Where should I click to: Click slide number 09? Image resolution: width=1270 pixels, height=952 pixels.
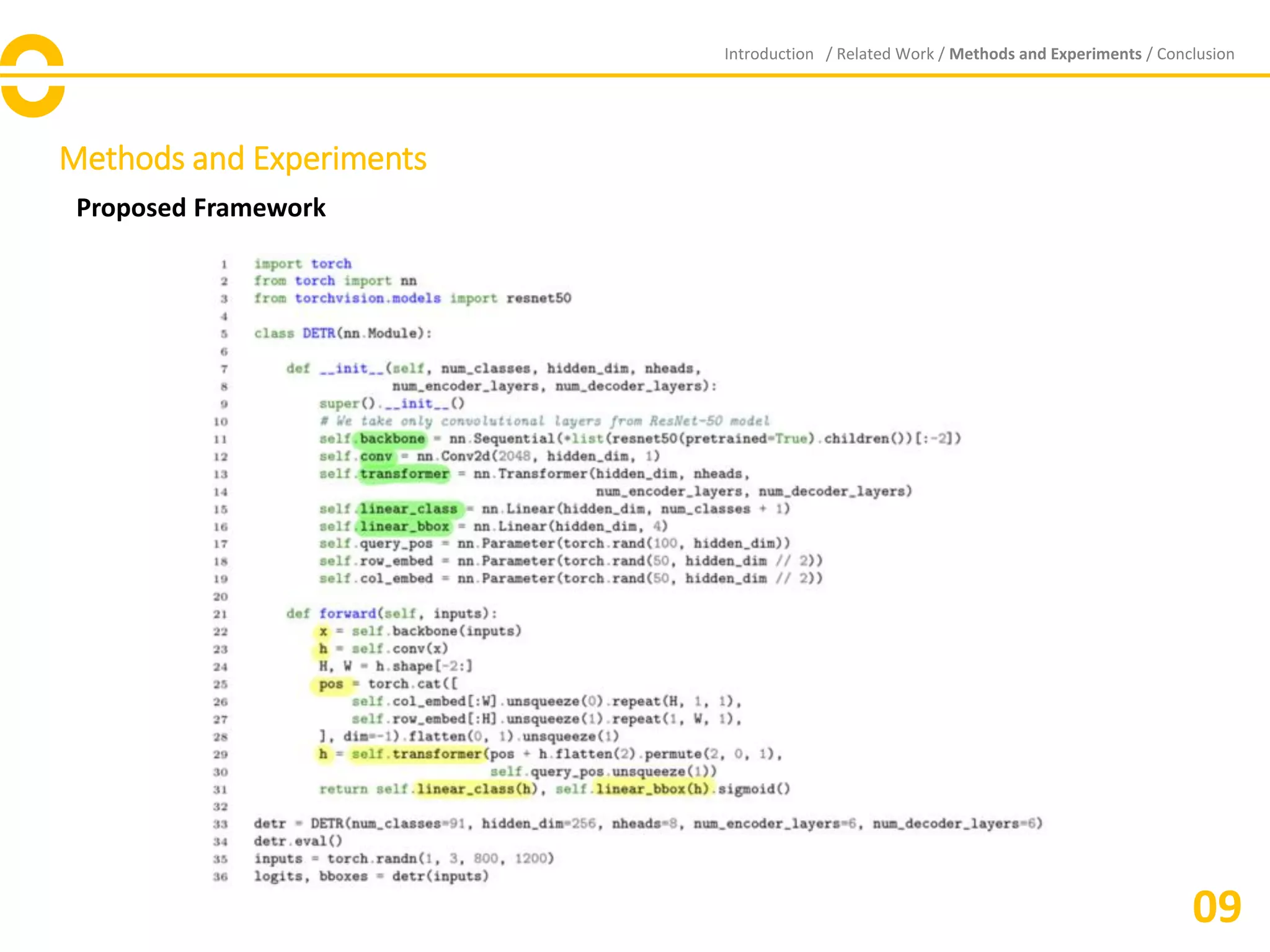1217,907
